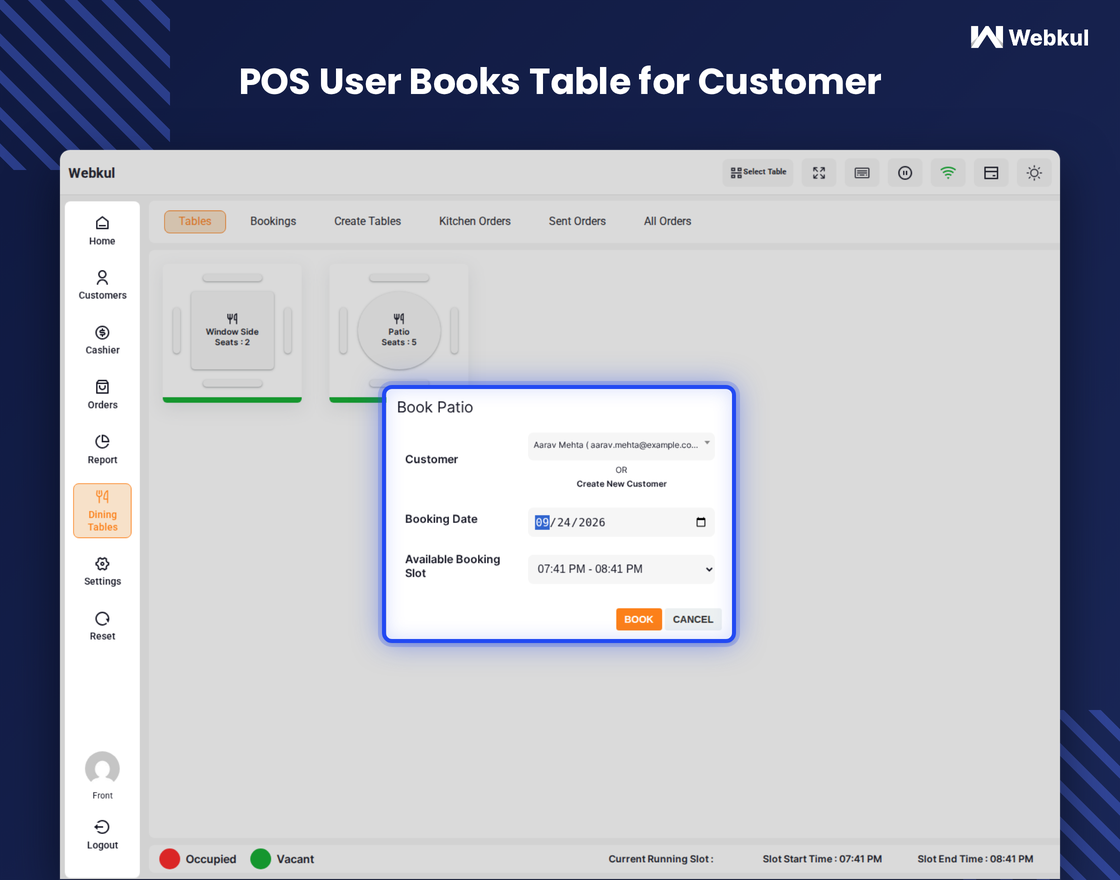Open the Customers section in sidebar
Image resolution: width=1120 pixels, height=880 pixels.
pyautogui.click(x=102, y=285)
